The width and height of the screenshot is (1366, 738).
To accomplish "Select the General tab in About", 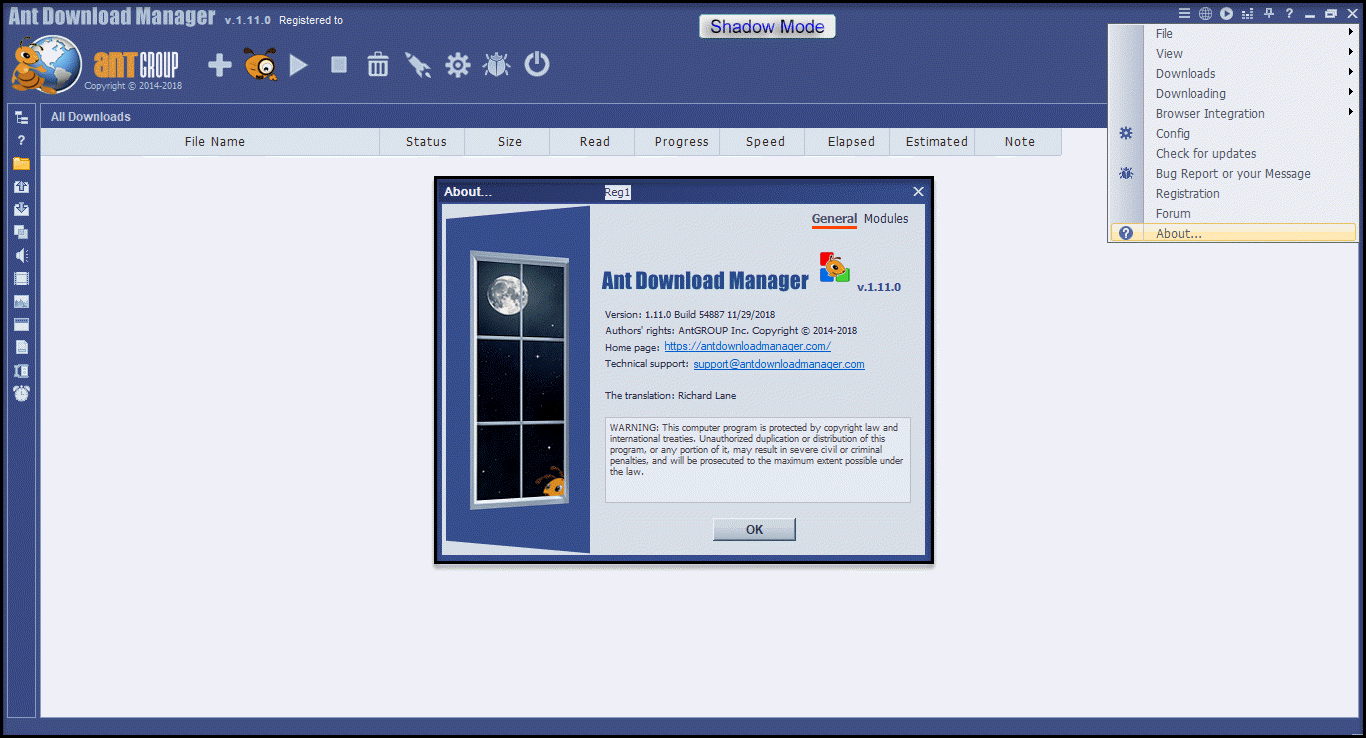I will pos(834,219).
